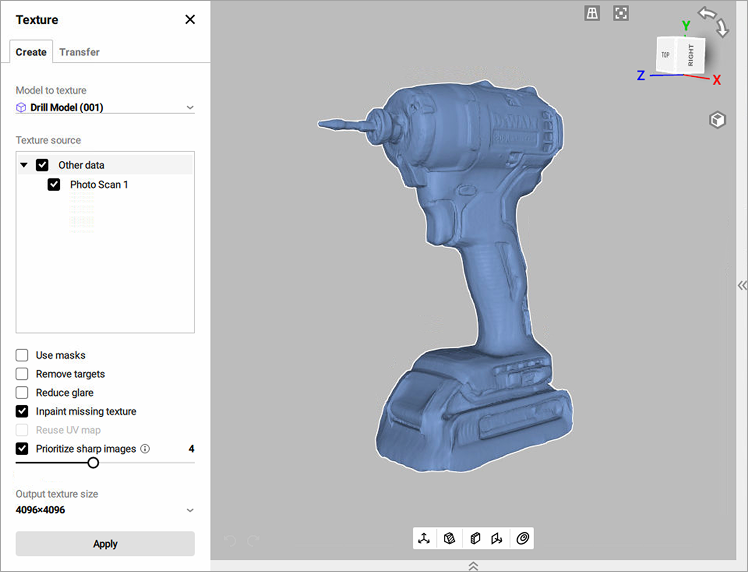
Task: Uncheck Inpaint missing texture
Action: (x=22, y=411)
